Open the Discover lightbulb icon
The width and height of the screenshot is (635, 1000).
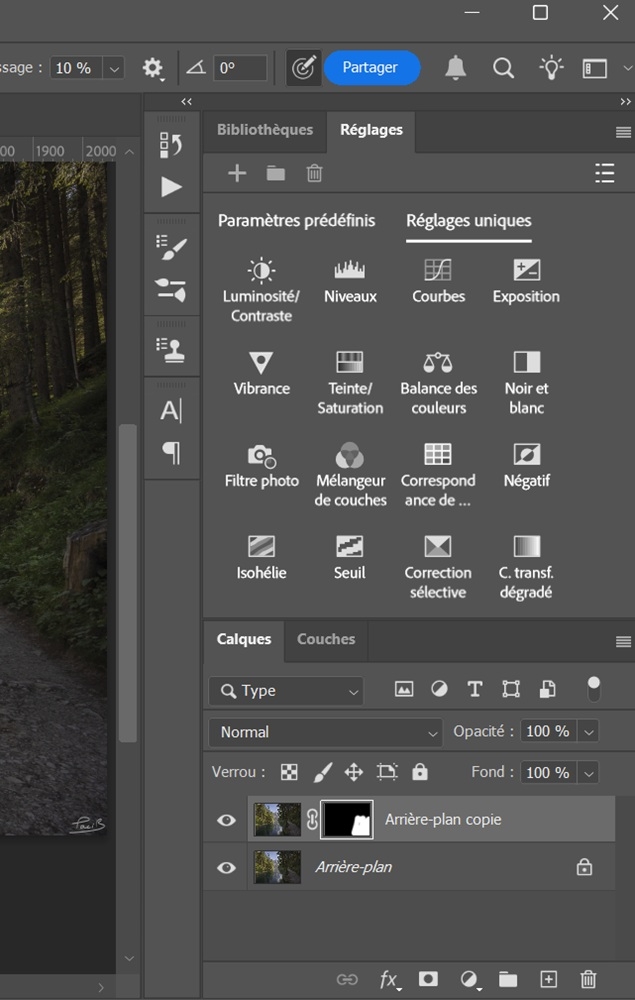point(551,68)
